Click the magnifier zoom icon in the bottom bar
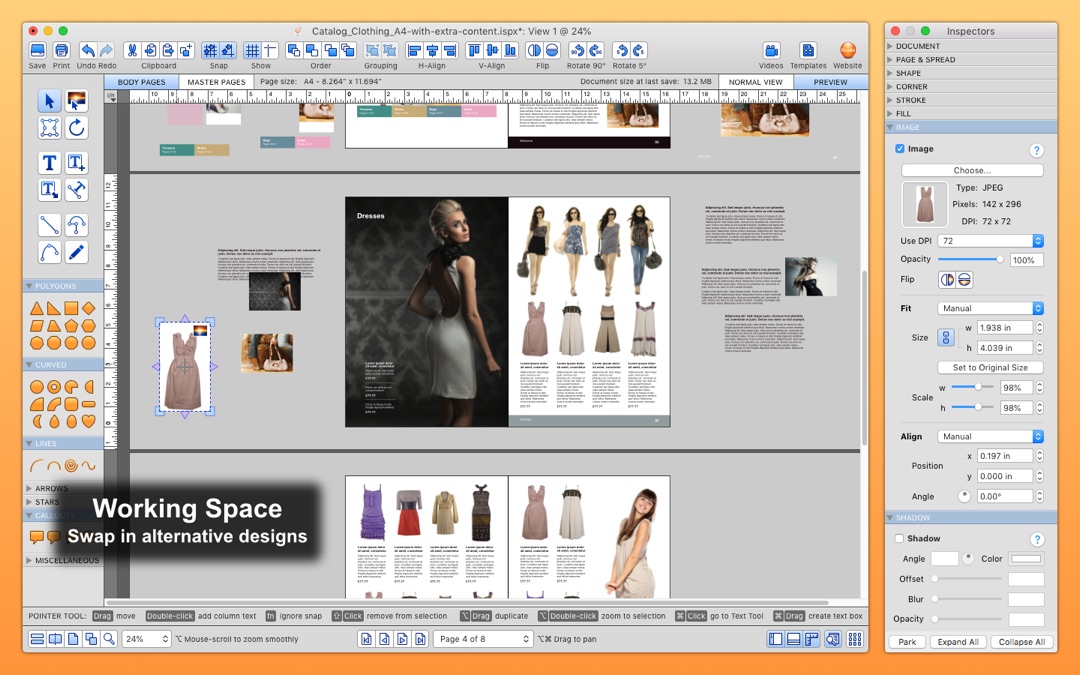The height and width of the screenshot is (675, 1080). pos(109,639)
